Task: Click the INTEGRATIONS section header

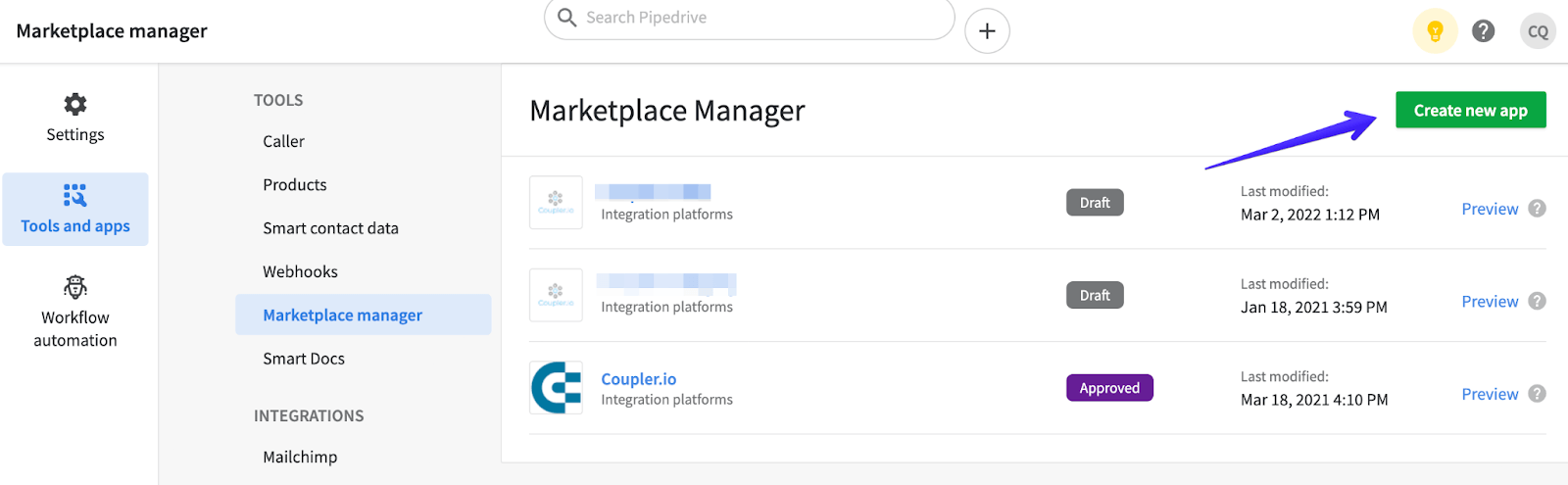Action: tap(309, 415)
